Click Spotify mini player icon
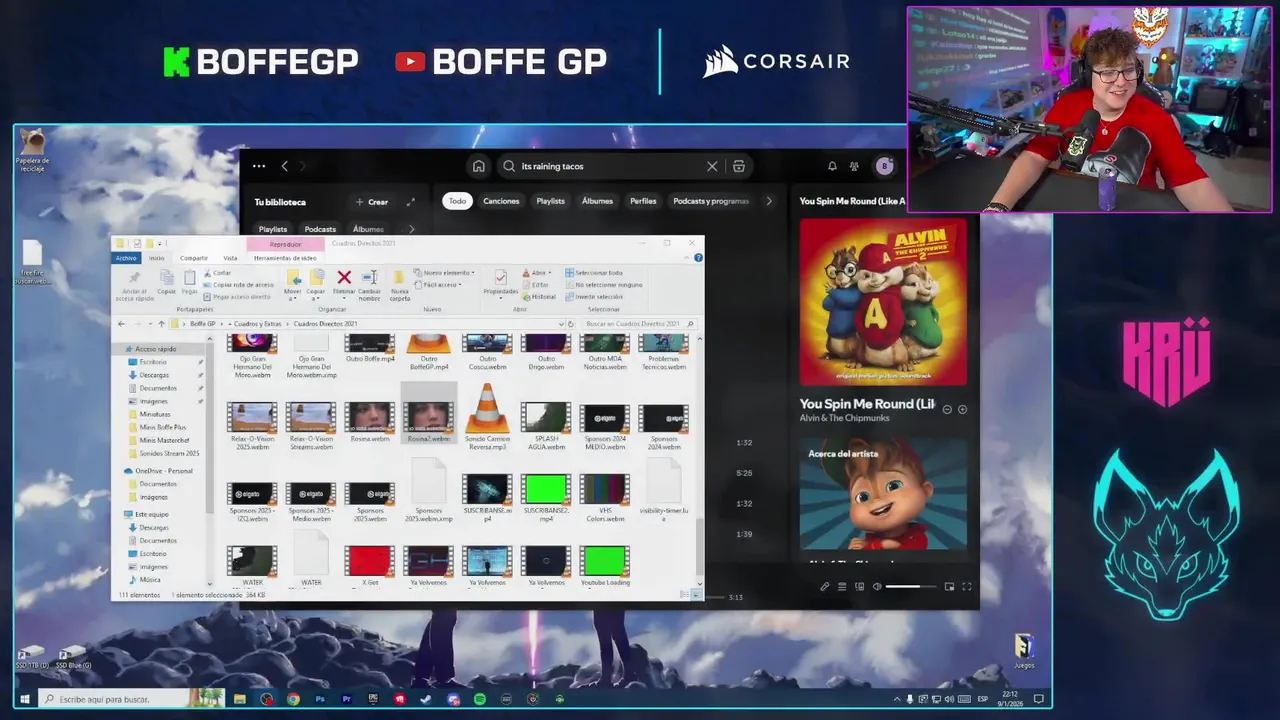 pyautogui.click(x=949, y=587)
